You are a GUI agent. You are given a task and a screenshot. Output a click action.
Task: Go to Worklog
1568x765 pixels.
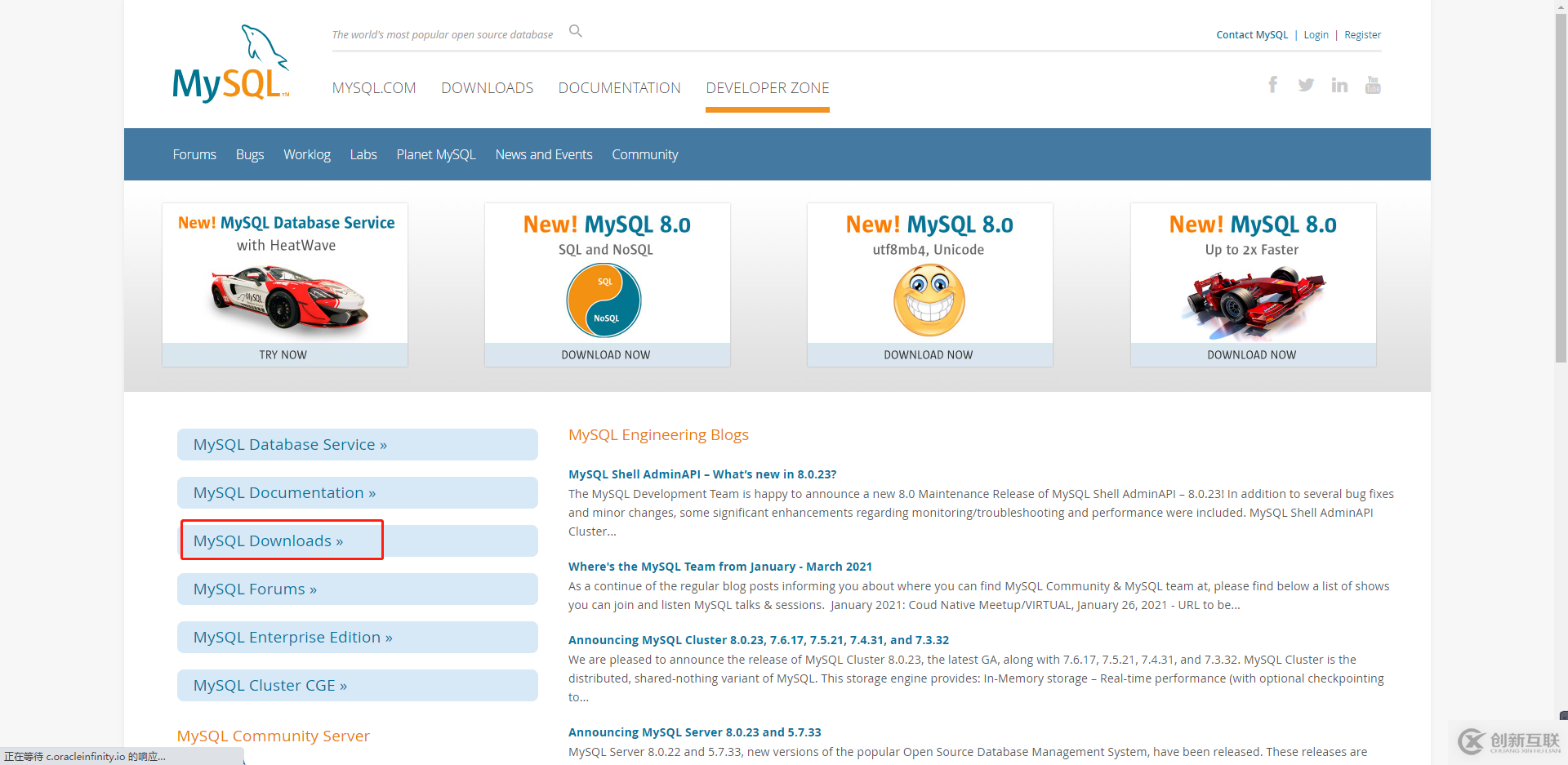click(307, 154)
